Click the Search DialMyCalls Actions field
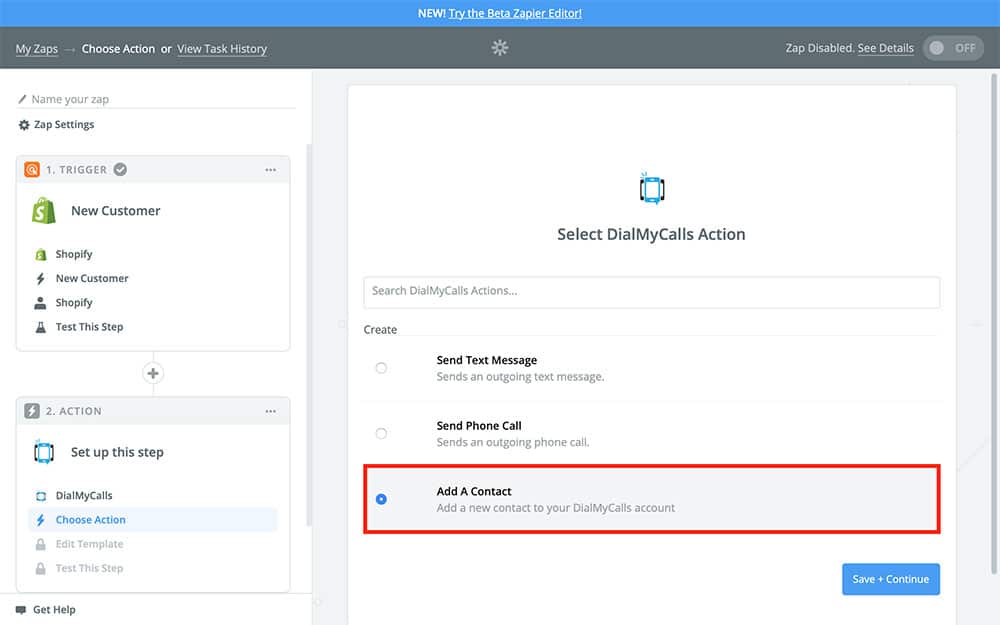The image size is (1000, 625). (x=651, y=292)
